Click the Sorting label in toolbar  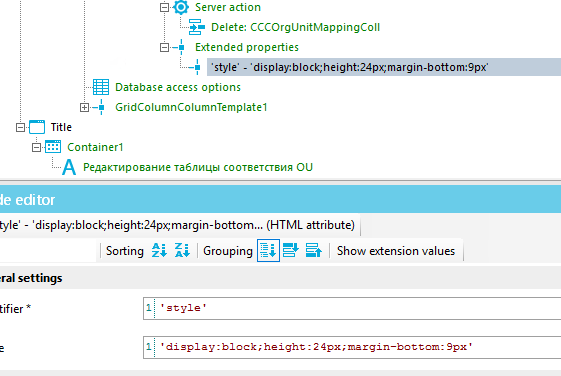(125, 251)
